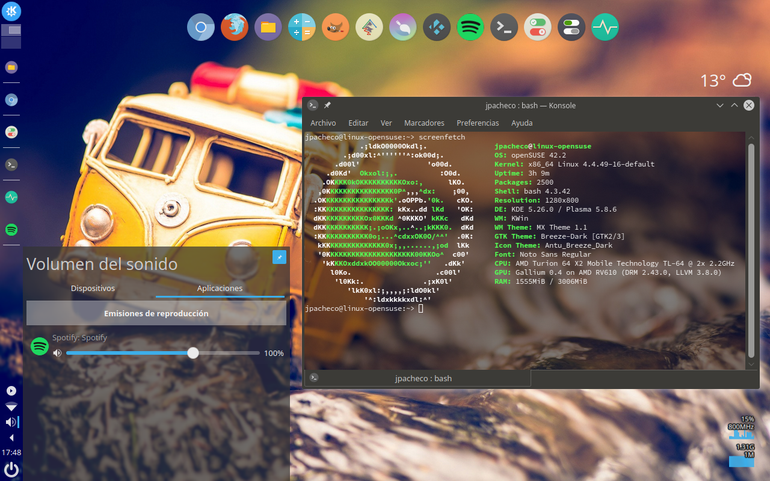Open the system monitor pulse icon

tap(605, 27)
